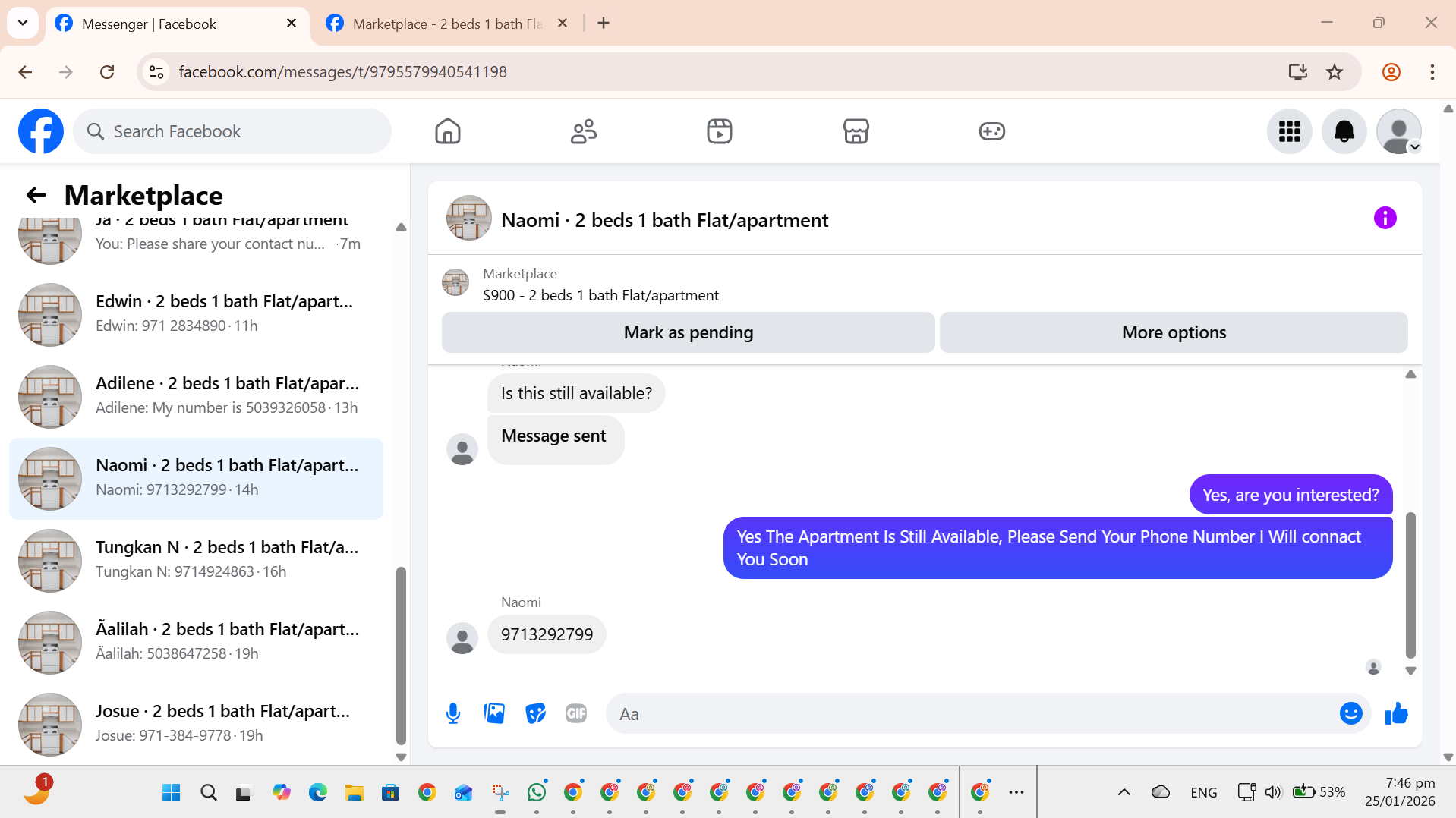Click the address bar URL
Image resolution: width=1456 pixels, height=818 pixels.
point(342,72)
